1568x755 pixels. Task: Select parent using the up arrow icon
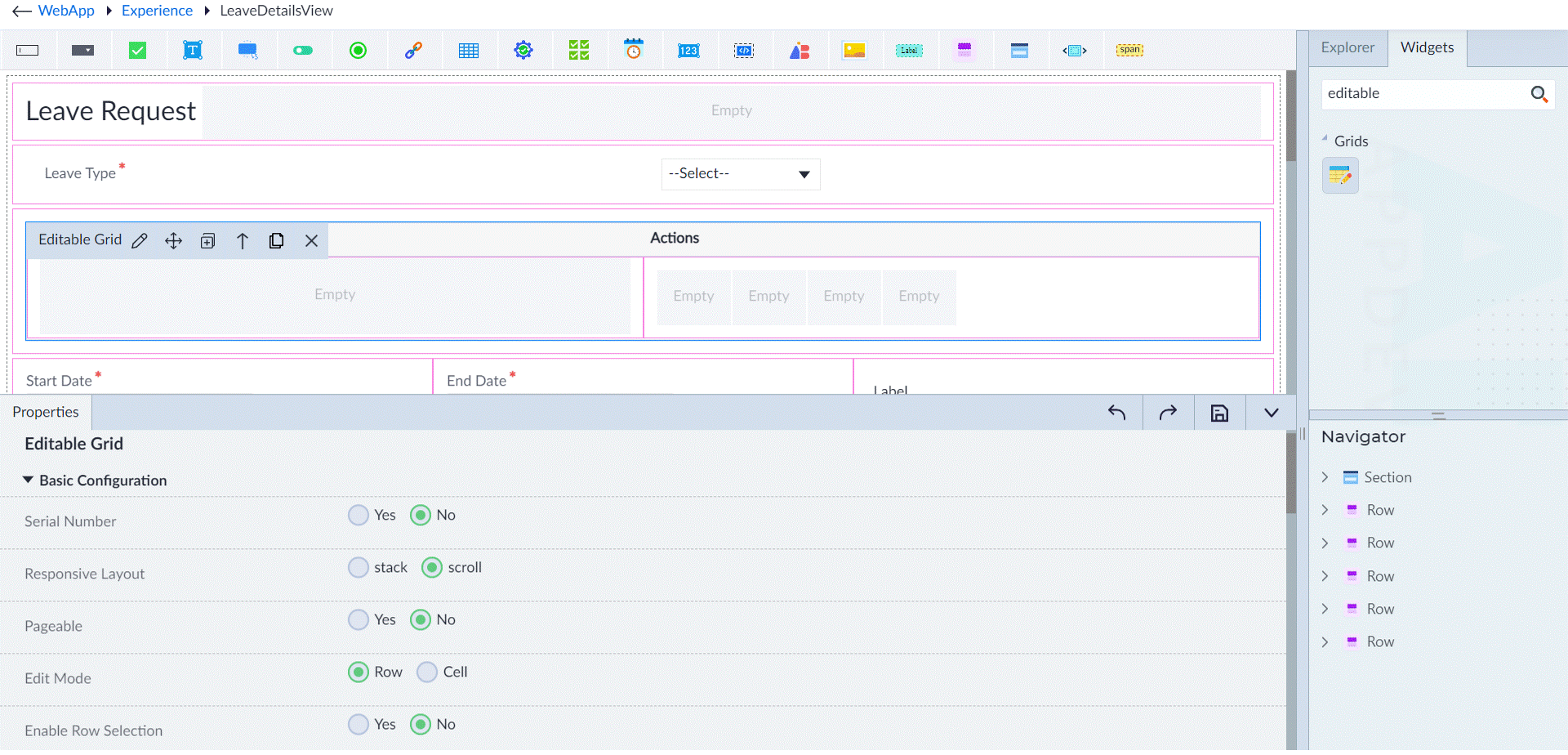tap(242, 241)
